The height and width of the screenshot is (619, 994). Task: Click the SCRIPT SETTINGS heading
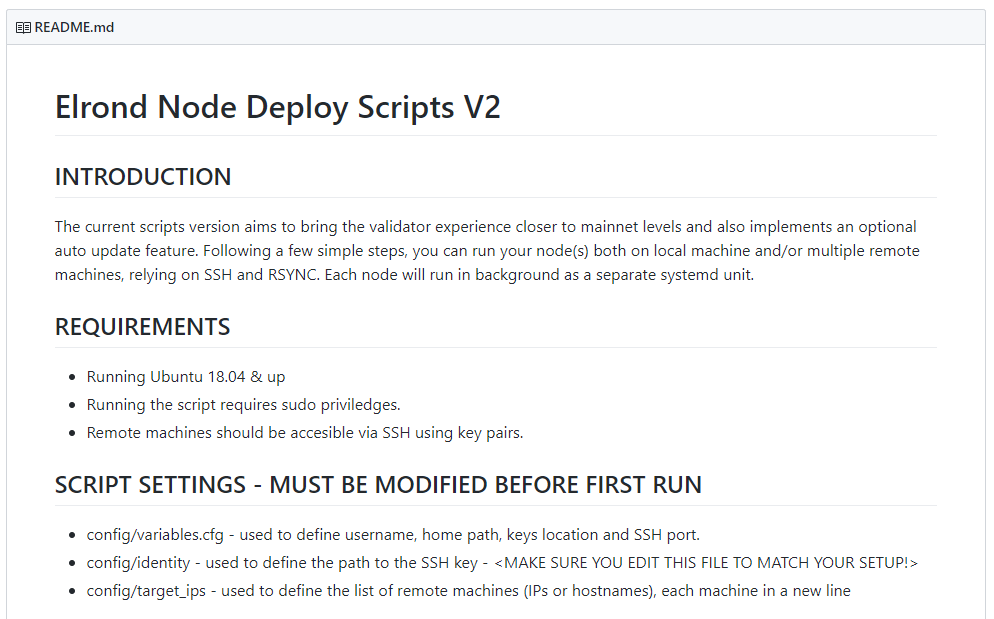378,485
